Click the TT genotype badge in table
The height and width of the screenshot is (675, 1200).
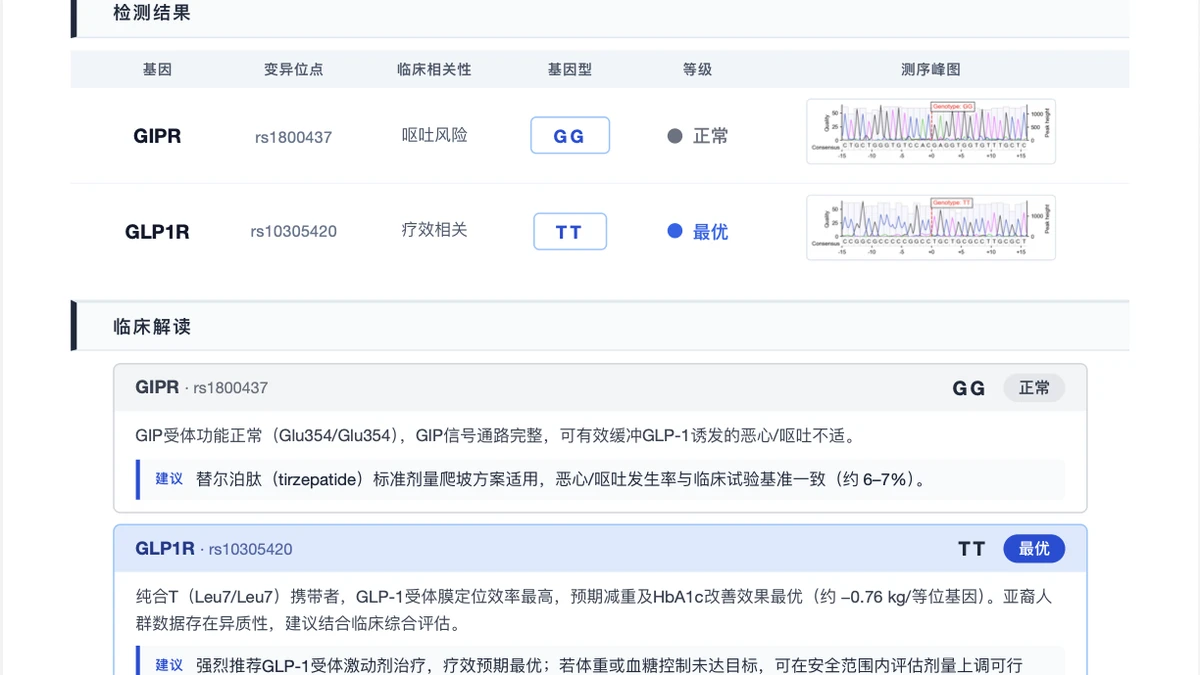[x=570, y=232]
